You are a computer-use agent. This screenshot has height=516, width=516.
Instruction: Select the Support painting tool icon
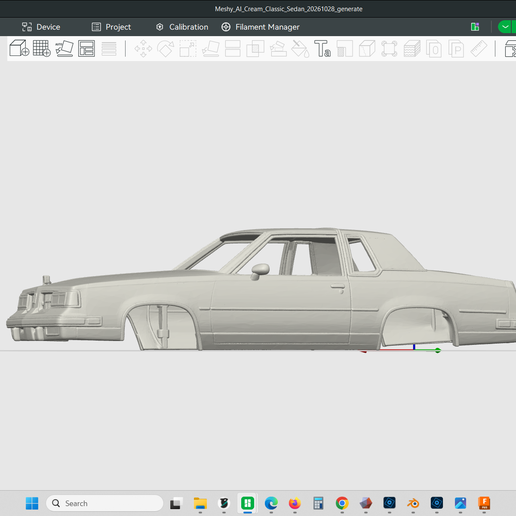pos(278,49)
